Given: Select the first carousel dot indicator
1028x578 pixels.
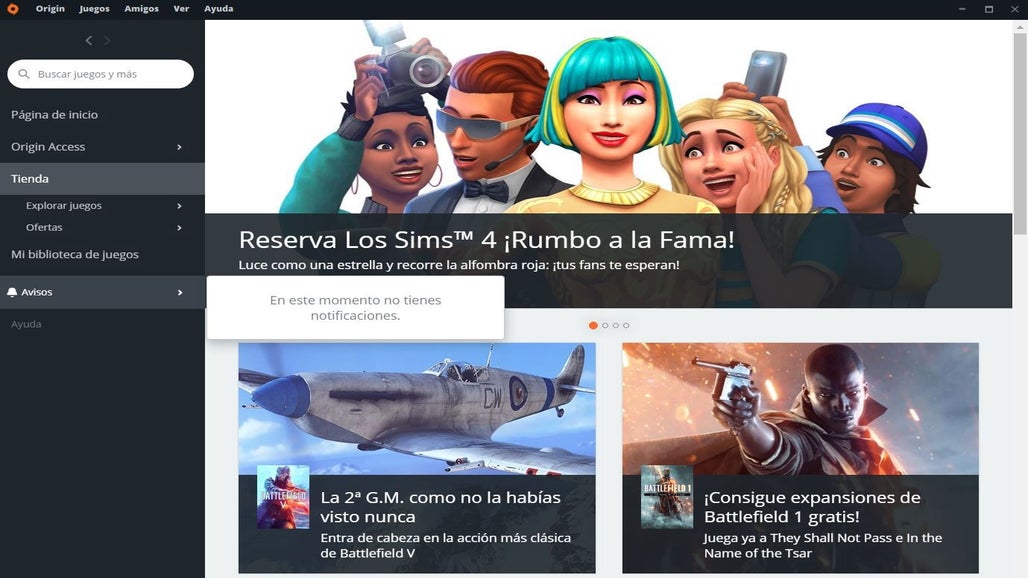Looking at the screenshot, I should (593, 326).
